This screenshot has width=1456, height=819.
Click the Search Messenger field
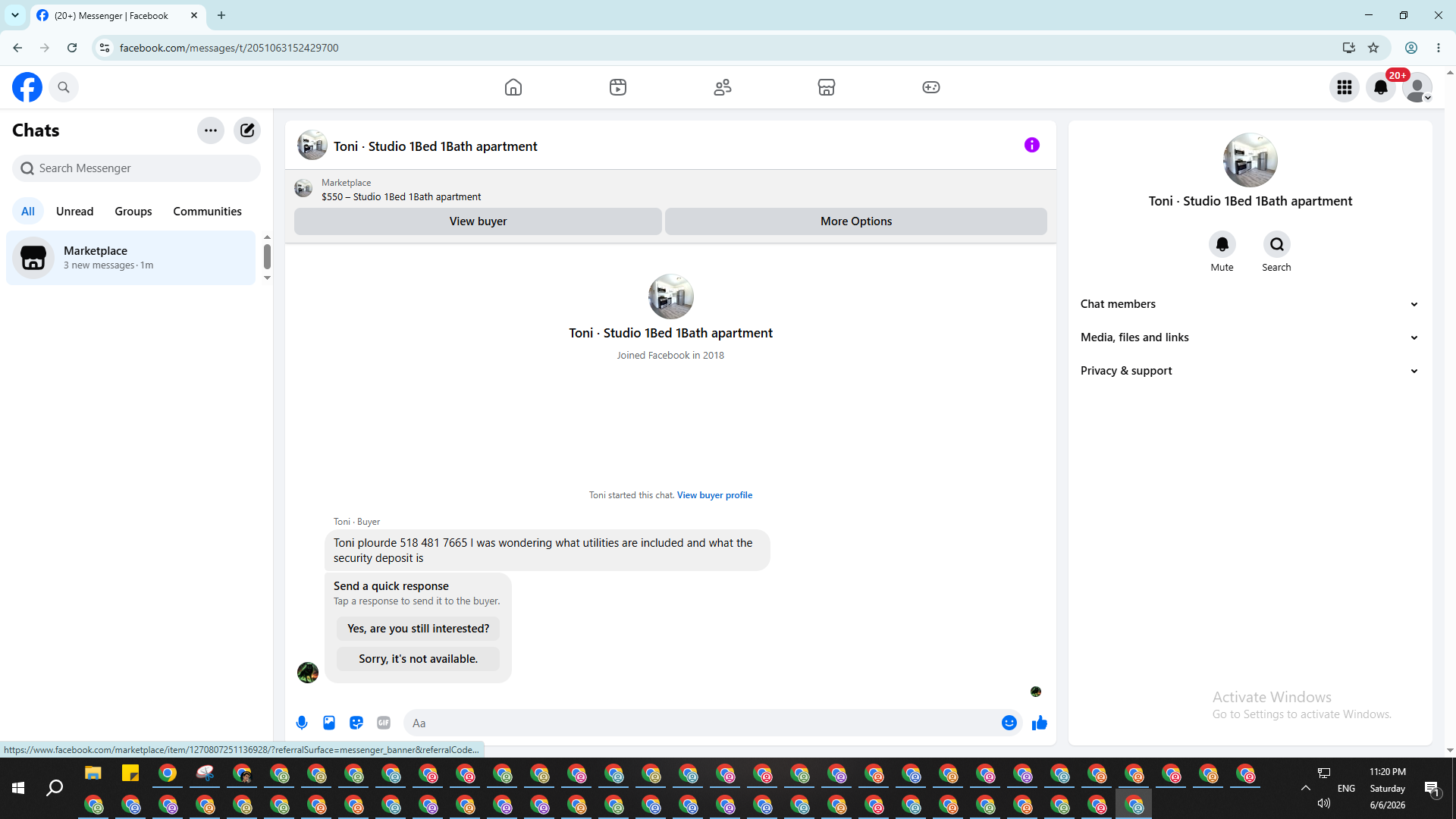[x=136, y=168]
